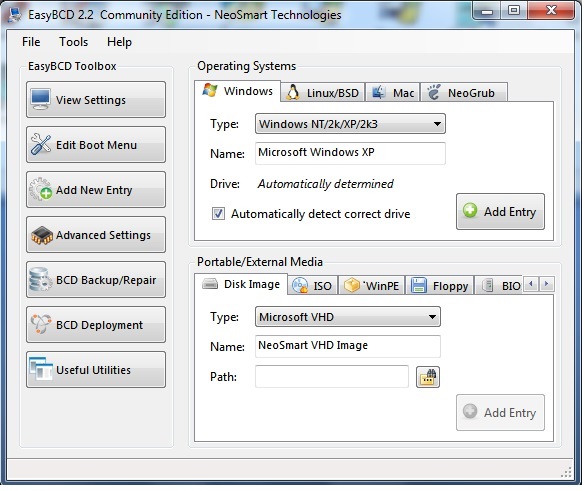Switch to the Mac tab
Screen dimensions: 585x491
tap(393, 93)
